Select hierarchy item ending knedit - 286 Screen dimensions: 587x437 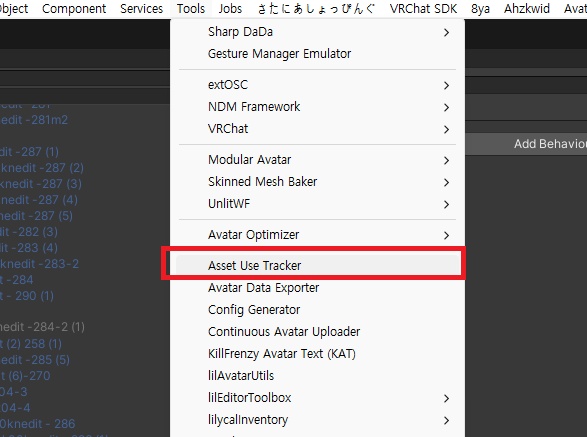pos(37,424)
